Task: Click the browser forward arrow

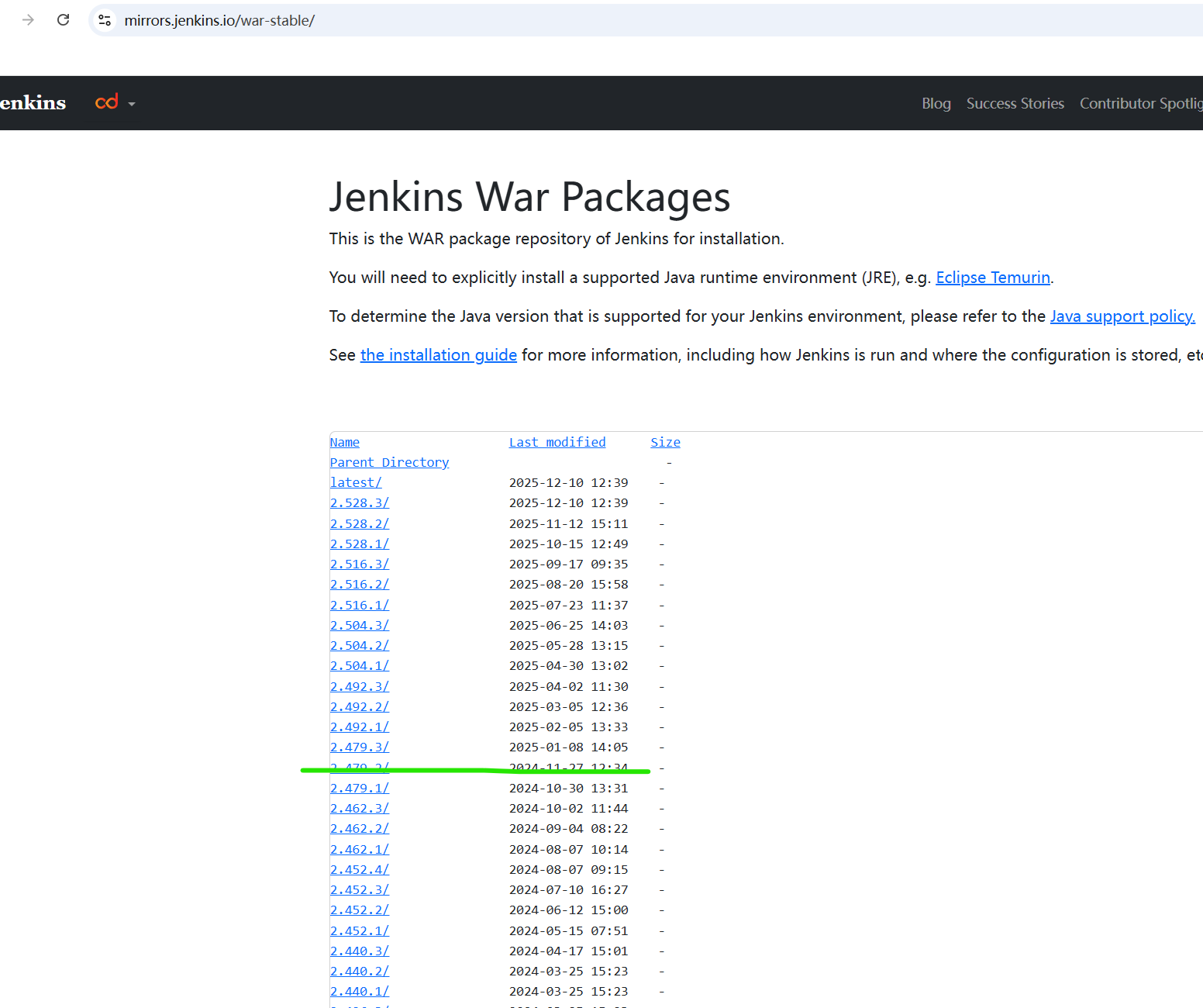Action: [29, 20]
